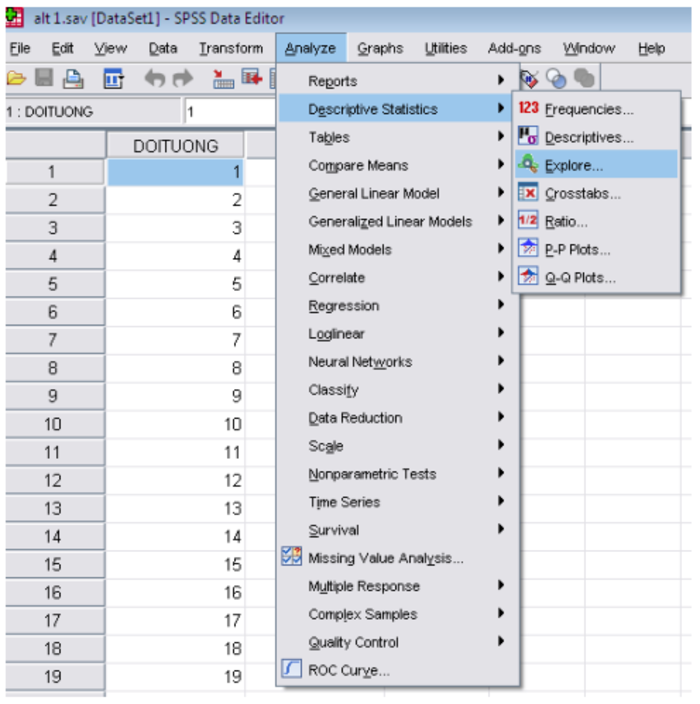Viewport: 700px width, 704px height.
Task: Expand the Multiple Response submenu
Action: point(398,586)
